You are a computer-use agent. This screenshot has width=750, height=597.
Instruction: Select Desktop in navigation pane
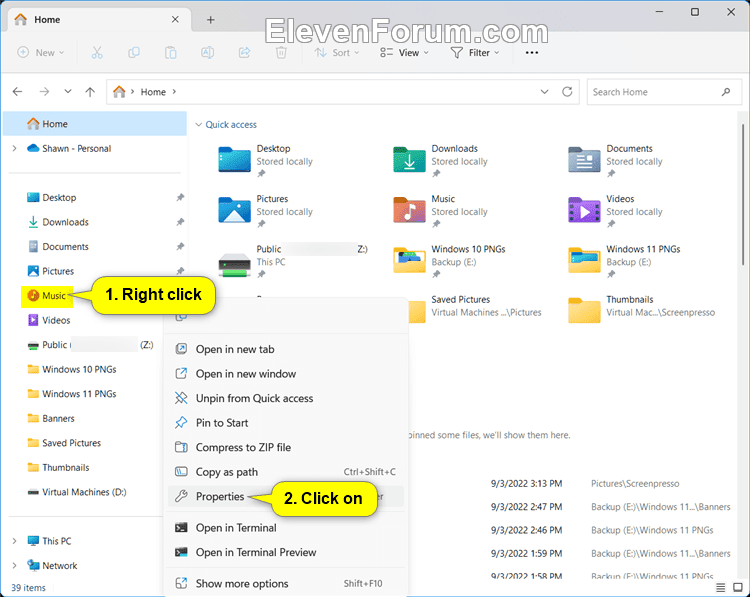coord(95,197)
